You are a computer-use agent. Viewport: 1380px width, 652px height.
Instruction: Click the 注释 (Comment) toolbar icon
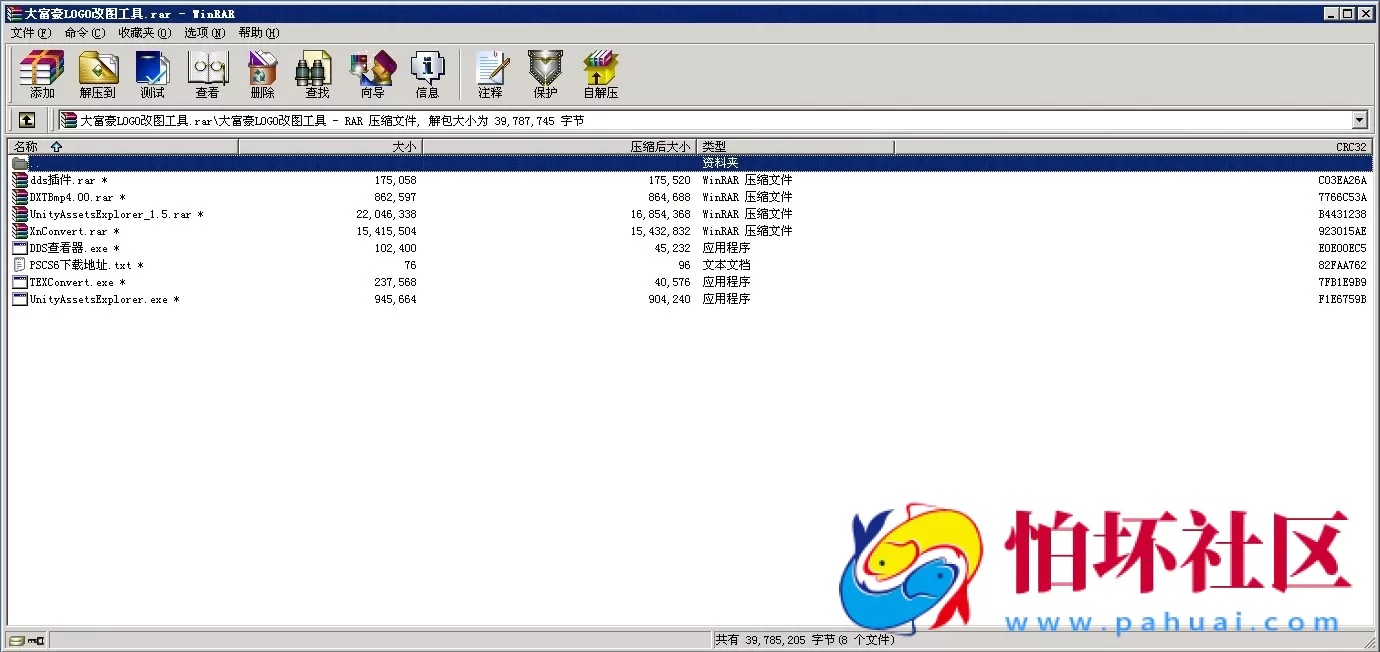(490, 75)
